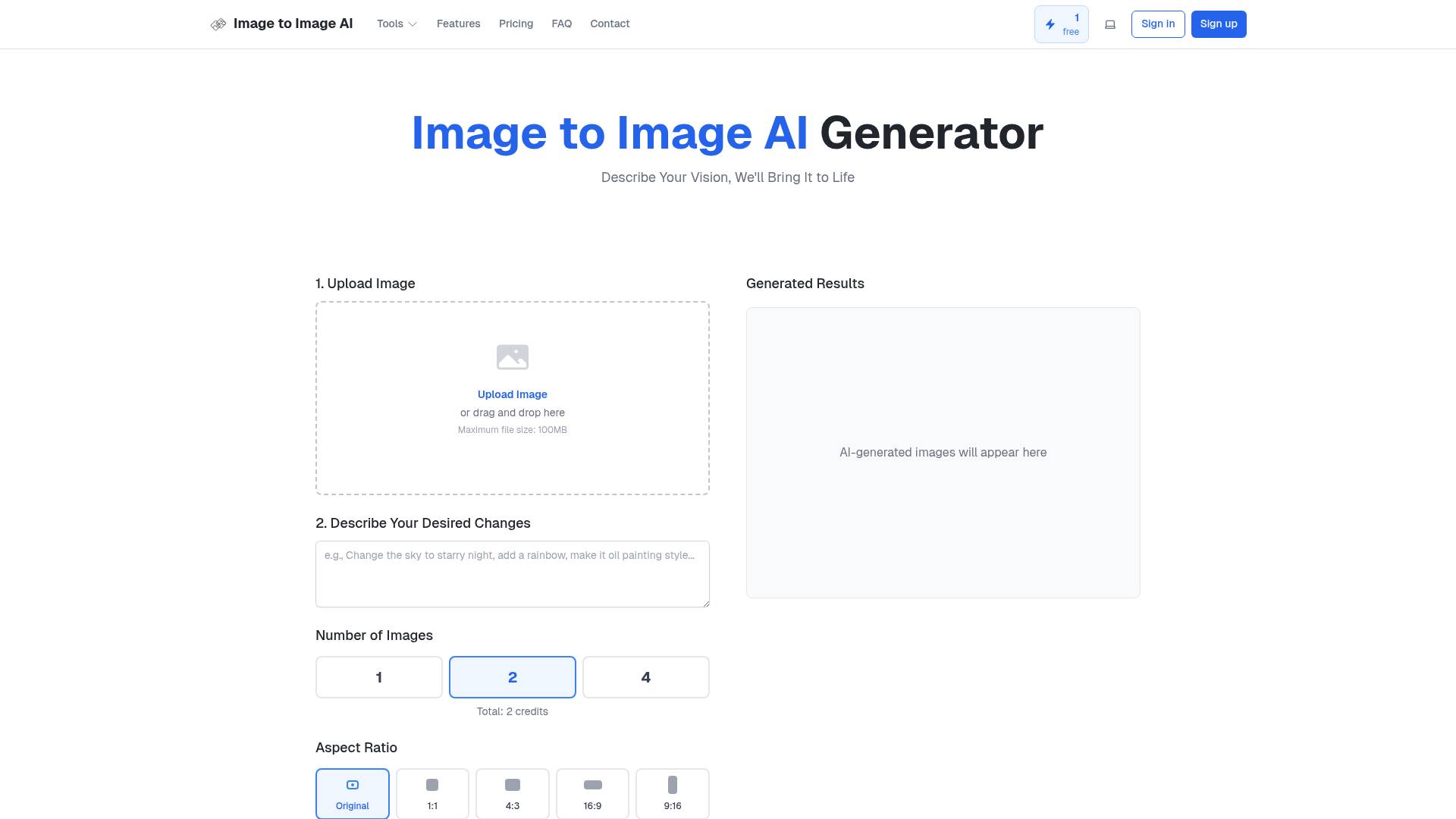Click the image placeholder icon in upload area
Viewport: 1456px width, 819px height.
point(513,357)
